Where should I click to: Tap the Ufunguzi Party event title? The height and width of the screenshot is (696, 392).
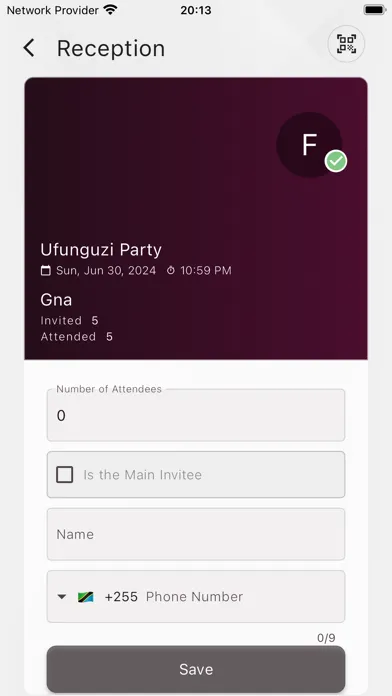101,249
